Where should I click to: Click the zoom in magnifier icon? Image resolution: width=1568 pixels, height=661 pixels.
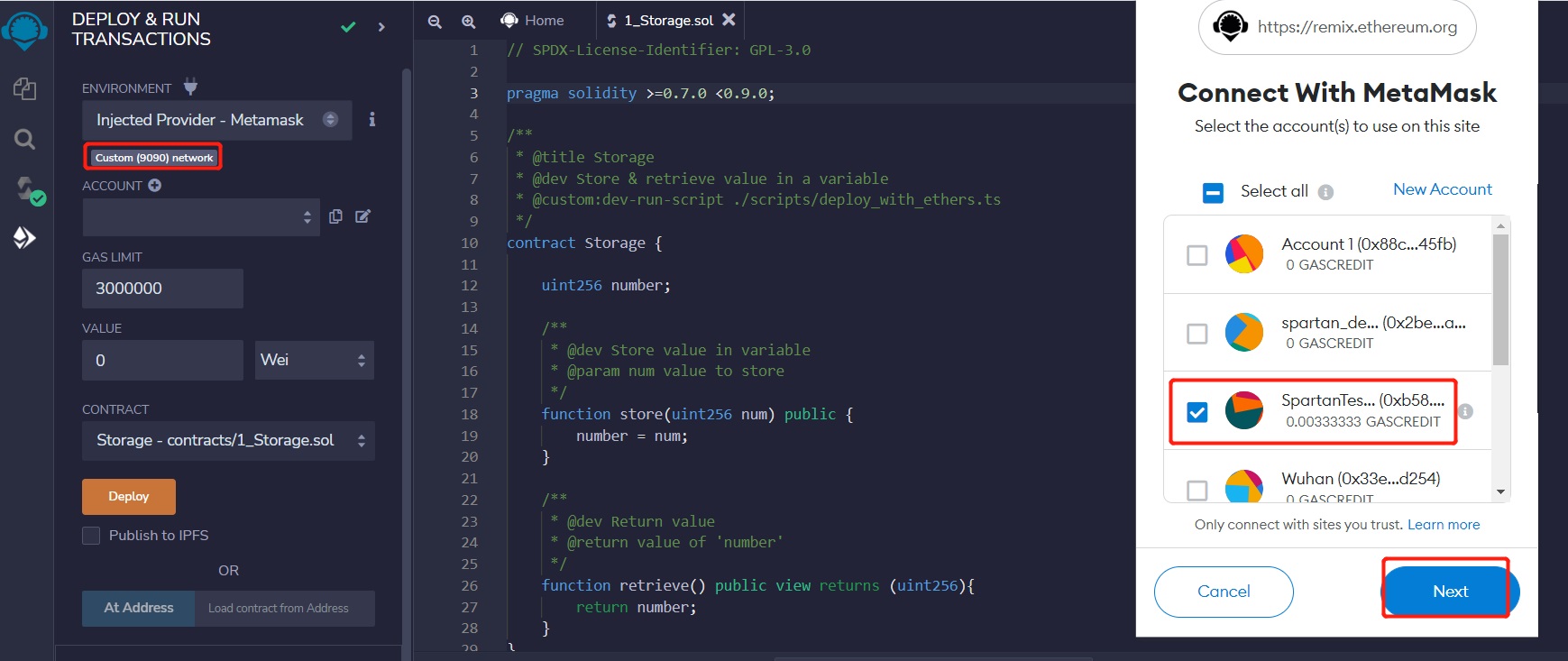coord(468,21)
